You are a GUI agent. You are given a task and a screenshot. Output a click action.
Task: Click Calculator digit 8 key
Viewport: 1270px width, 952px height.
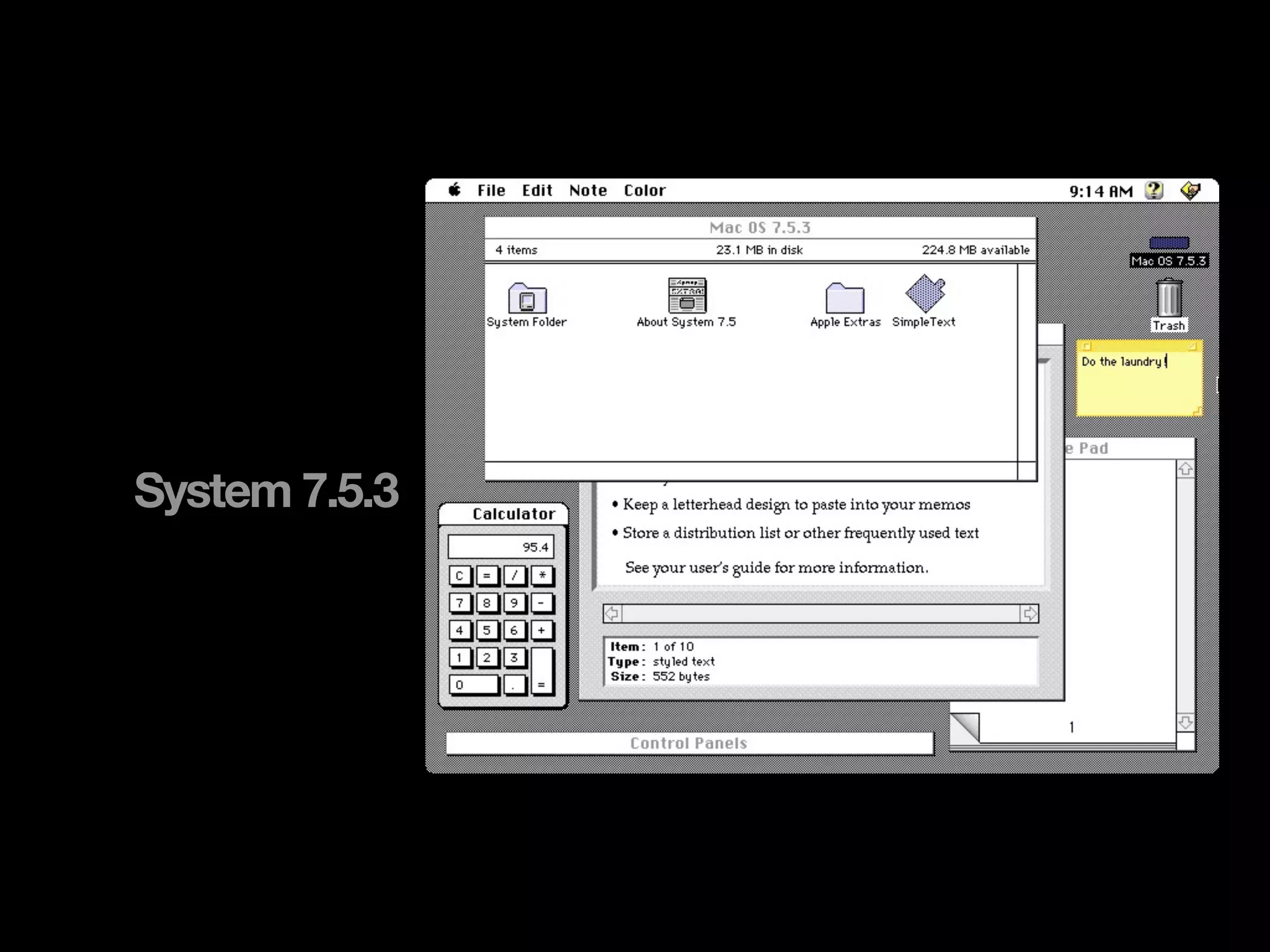(487, 603)
